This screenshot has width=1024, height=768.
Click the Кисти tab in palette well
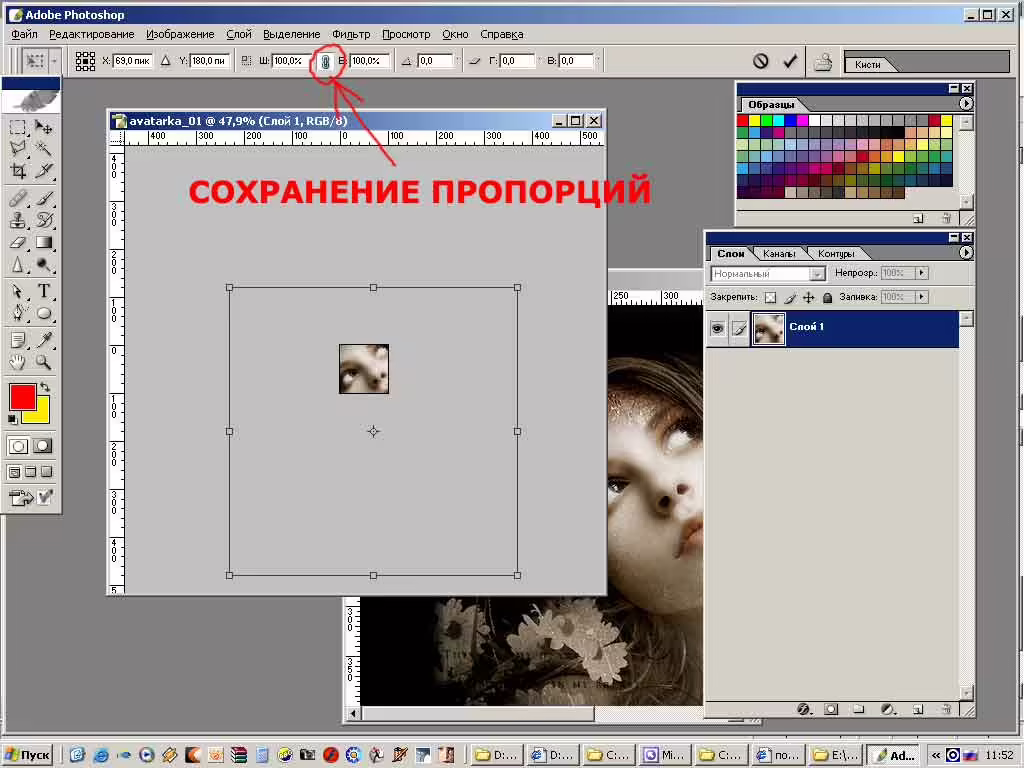tap(868, 64)
